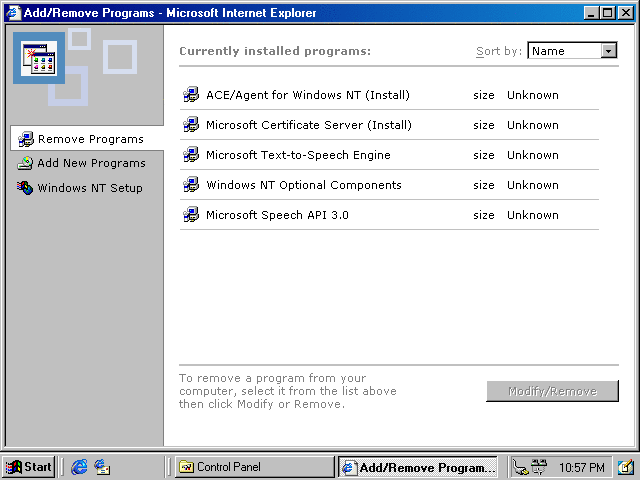Click the Add New Programs CD icon
Viewport: 640px width, 480px height.
pyautogui.click(x=25, y=163)
